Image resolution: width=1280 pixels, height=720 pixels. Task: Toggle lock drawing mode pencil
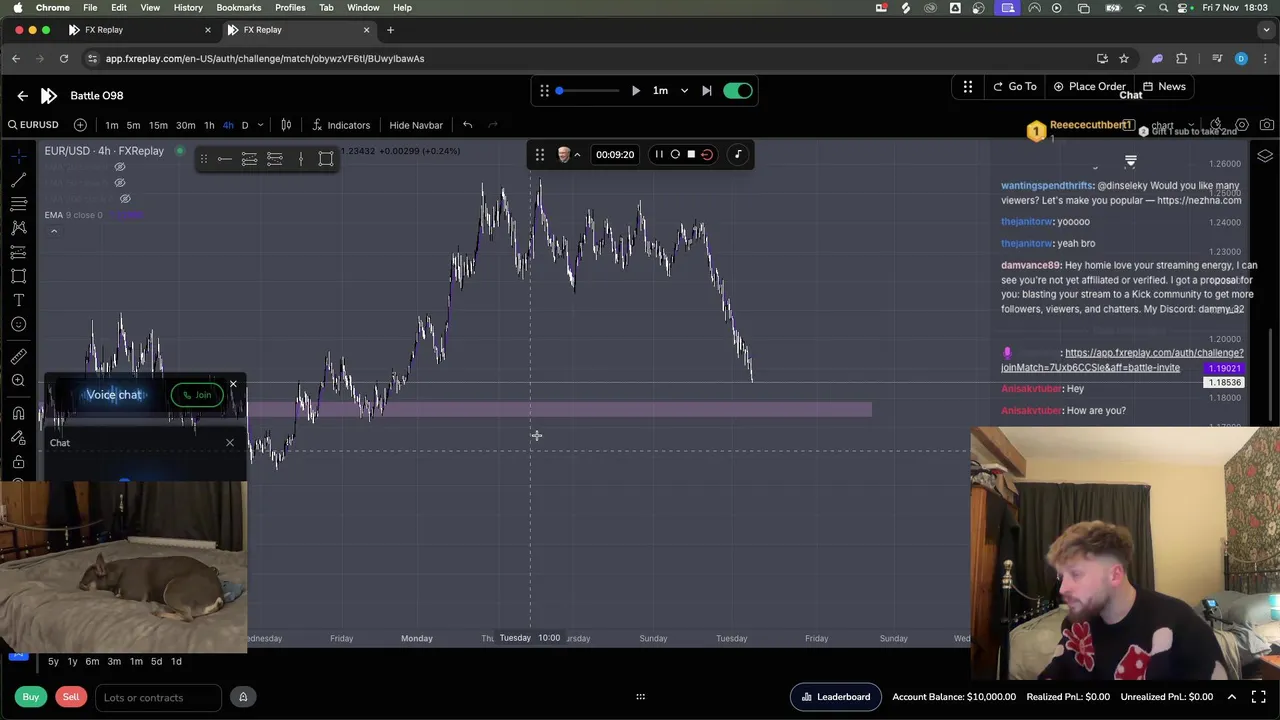pos(18,437)
